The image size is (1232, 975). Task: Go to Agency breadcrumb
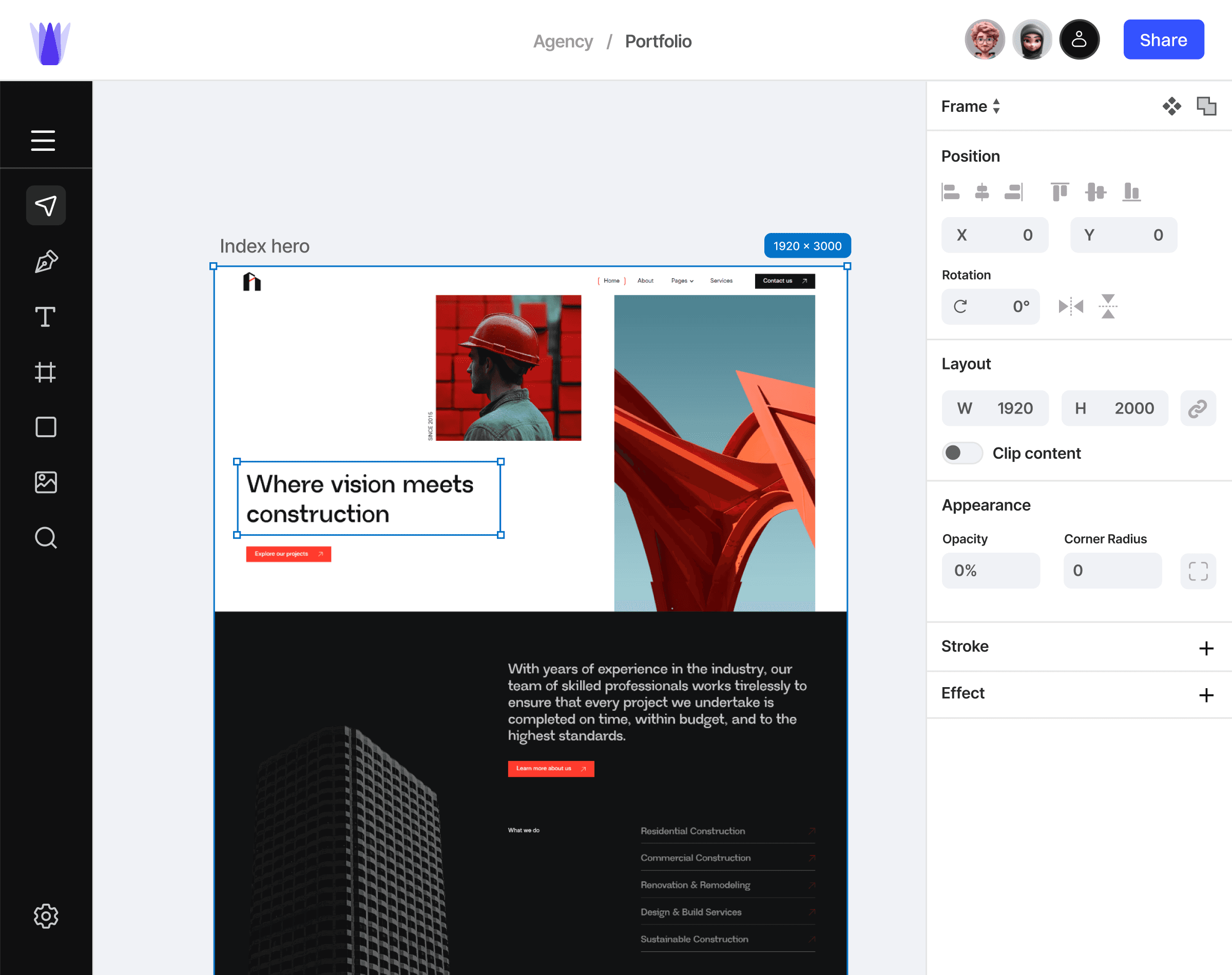coord(563,41)
